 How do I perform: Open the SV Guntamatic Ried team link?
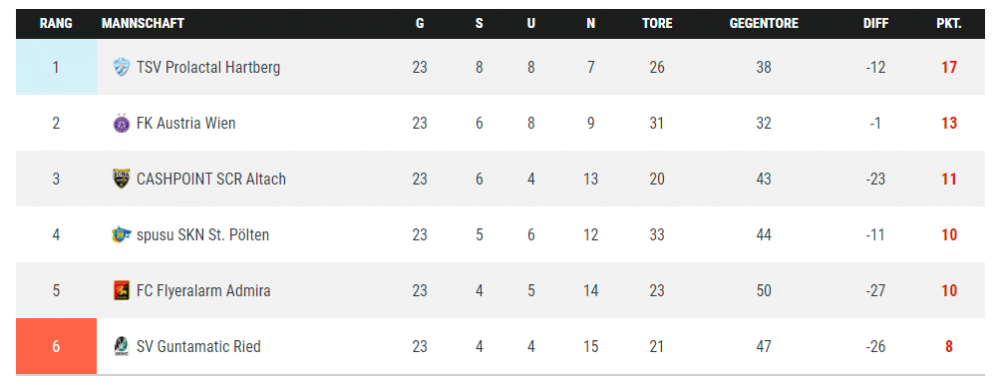(x=198, y=347)
